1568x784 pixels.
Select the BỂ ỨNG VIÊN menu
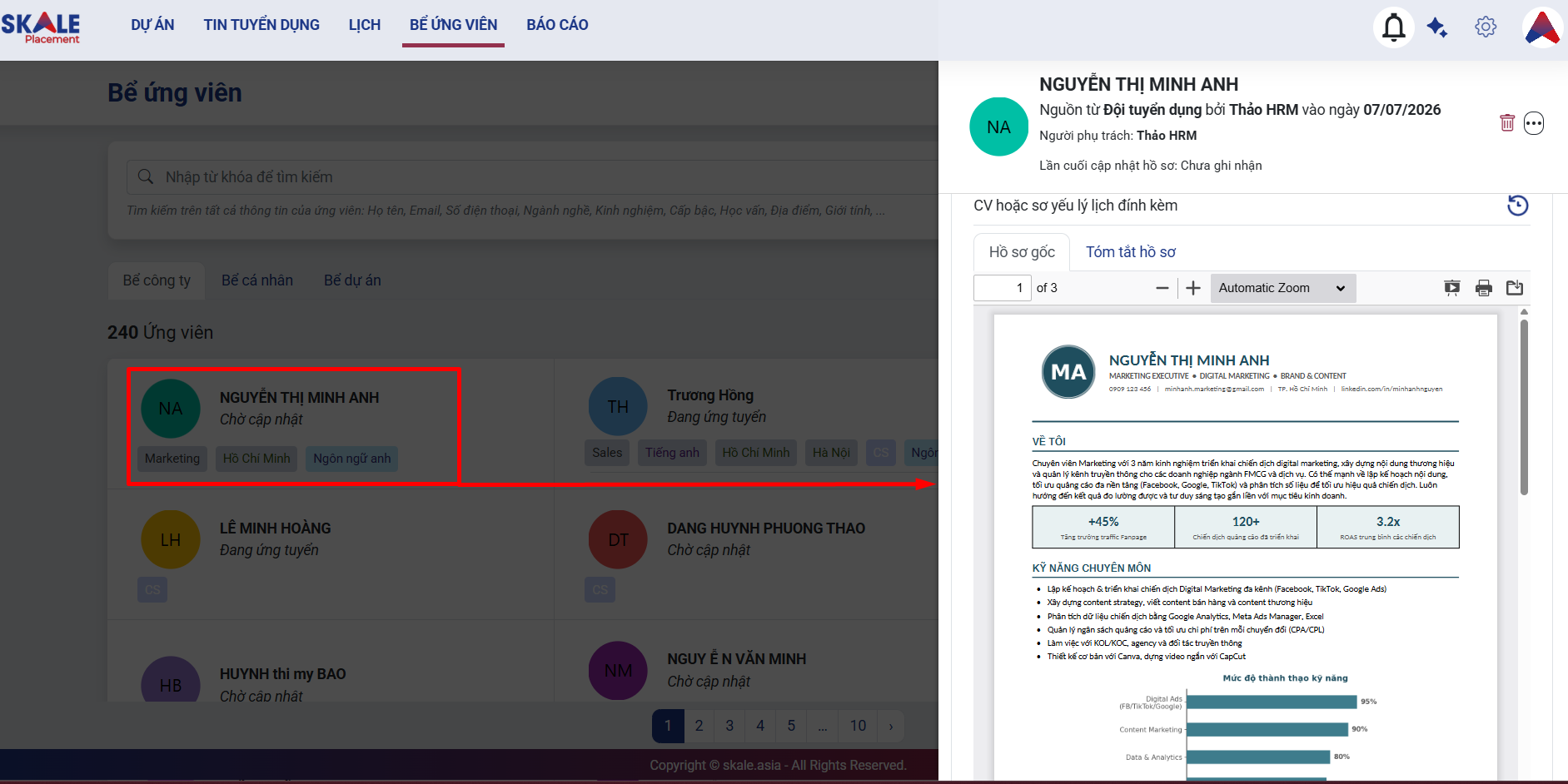click(x=453, y=25)
